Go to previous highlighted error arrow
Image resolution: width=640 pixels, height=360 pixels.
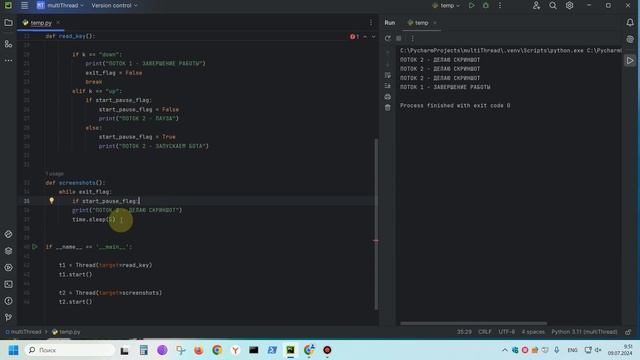click(x=365, y=37)
